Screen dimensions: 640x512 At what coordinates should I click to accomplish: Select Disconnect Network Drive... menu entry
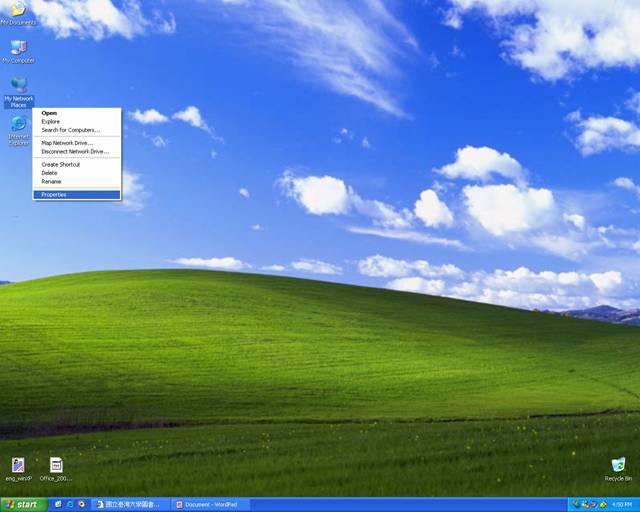(x=77, y=151)
